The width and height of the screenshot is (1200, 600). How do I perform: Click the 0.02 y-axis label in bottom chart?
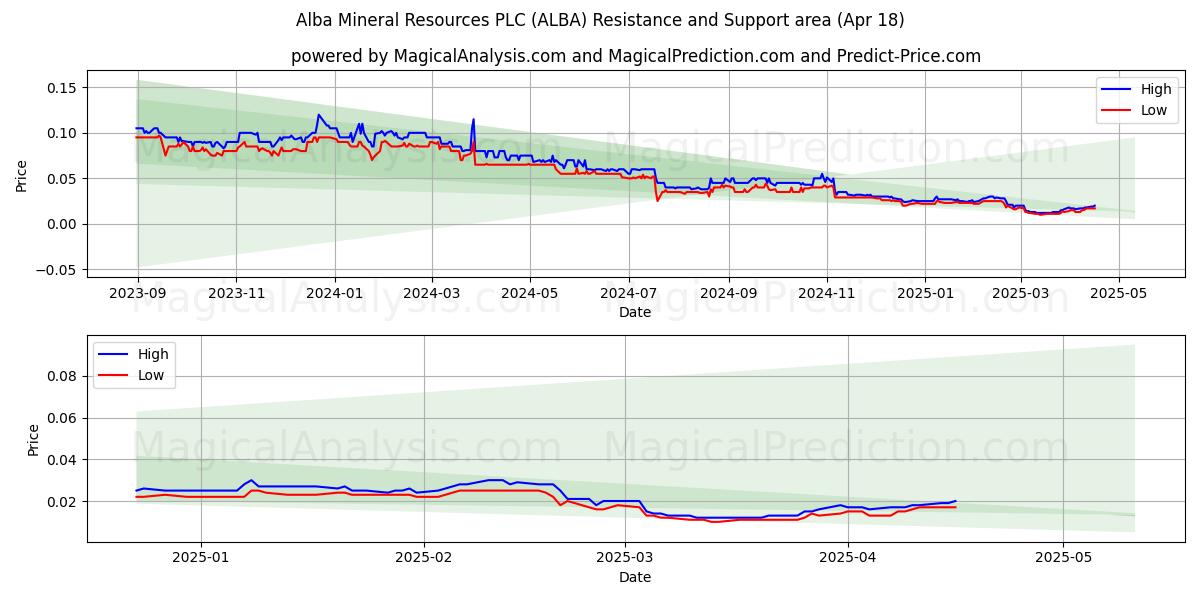[63, 502]
